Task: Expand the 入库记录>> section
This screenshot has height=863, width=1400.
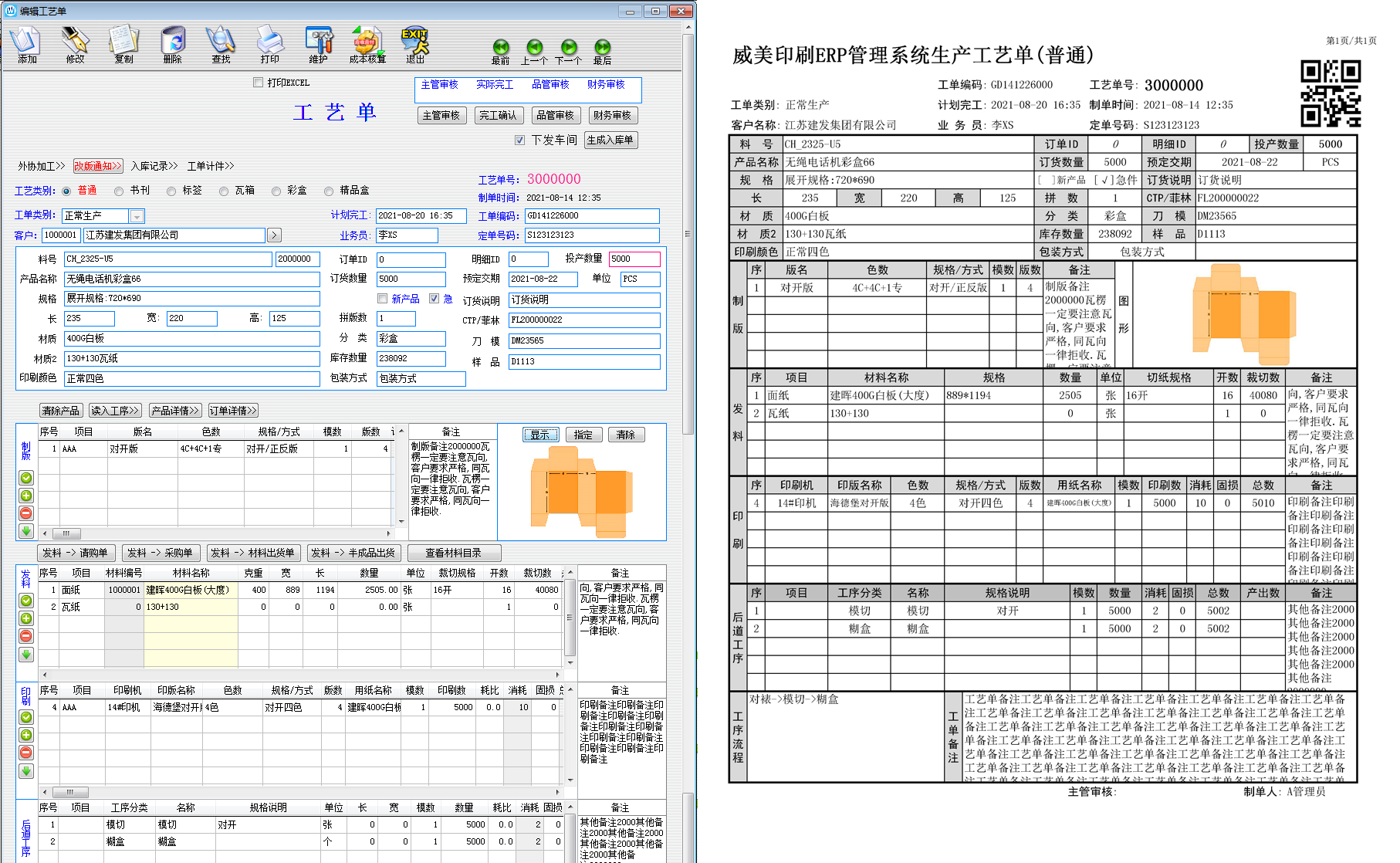Action: tap(154, 166)
